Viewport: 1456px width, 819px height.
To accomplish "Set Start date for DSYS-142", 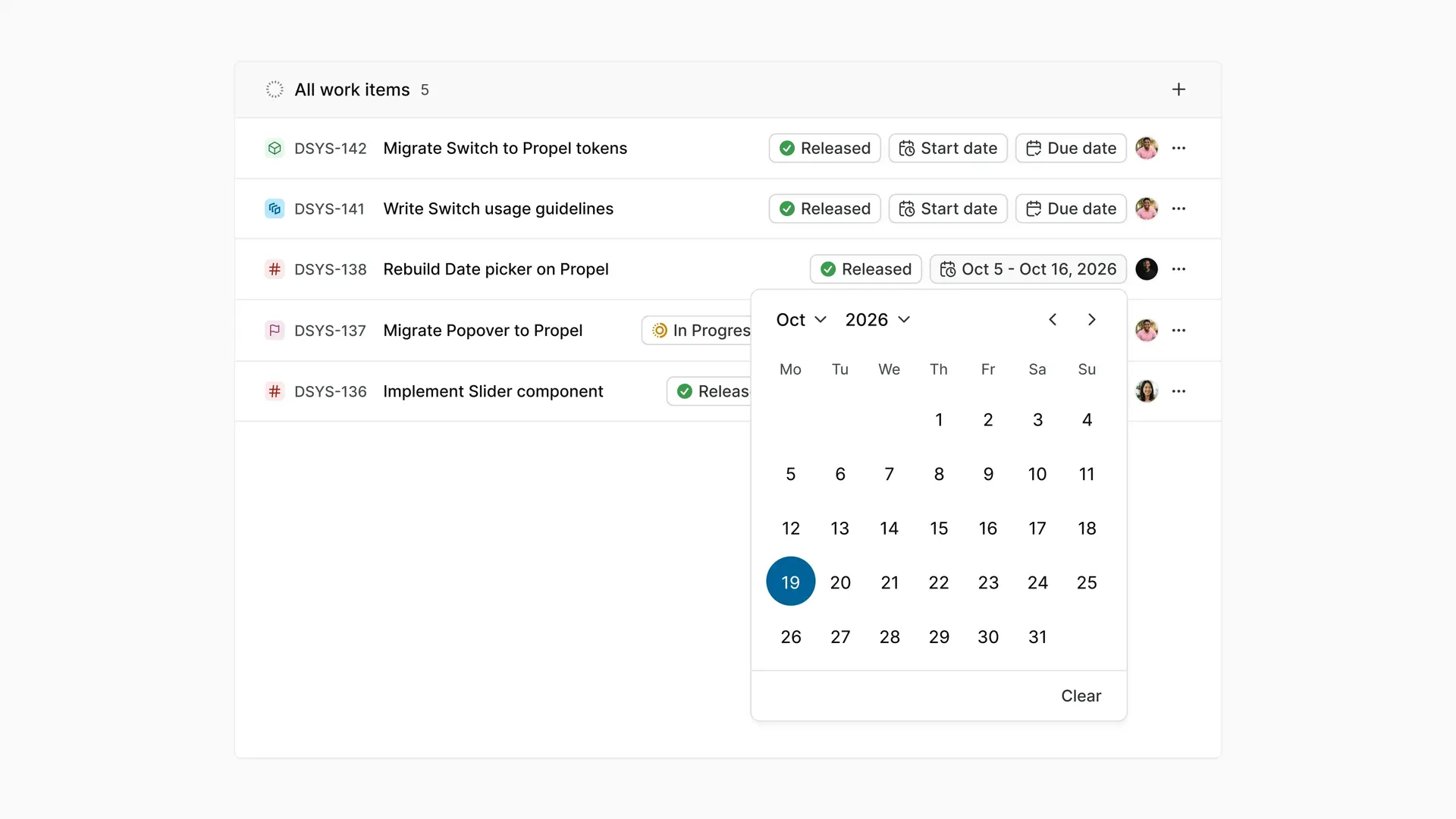I will 948,148.
